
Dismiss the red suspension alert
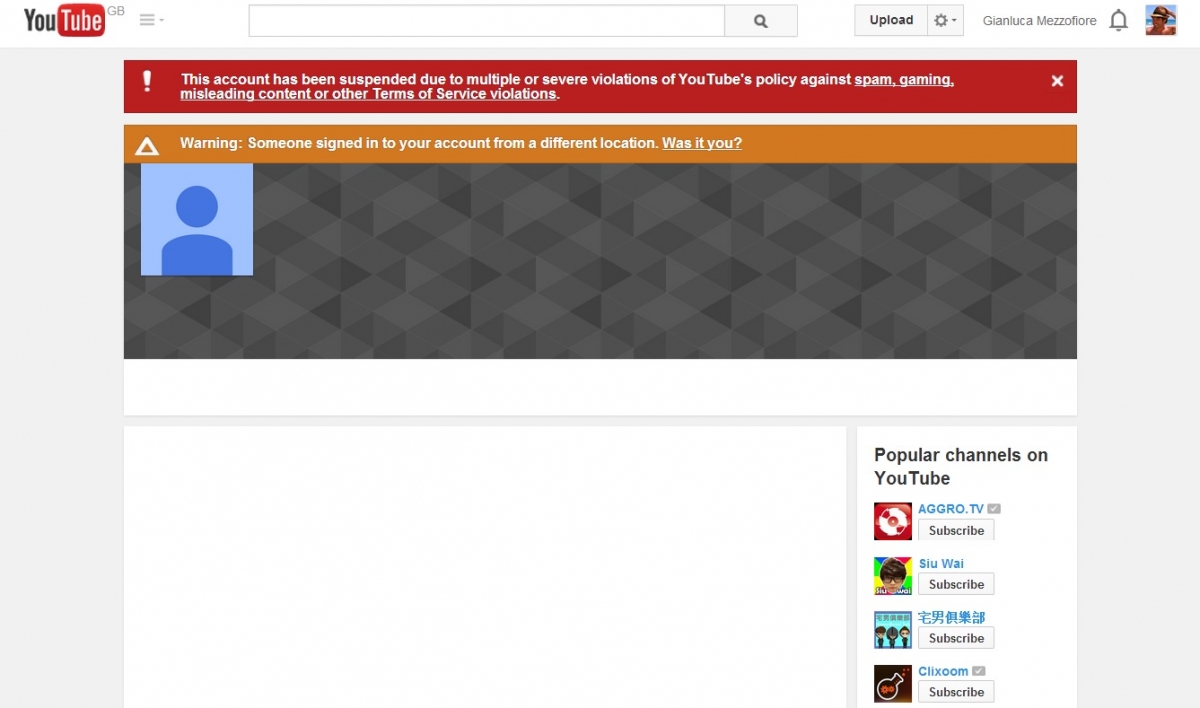(1057, 81)
